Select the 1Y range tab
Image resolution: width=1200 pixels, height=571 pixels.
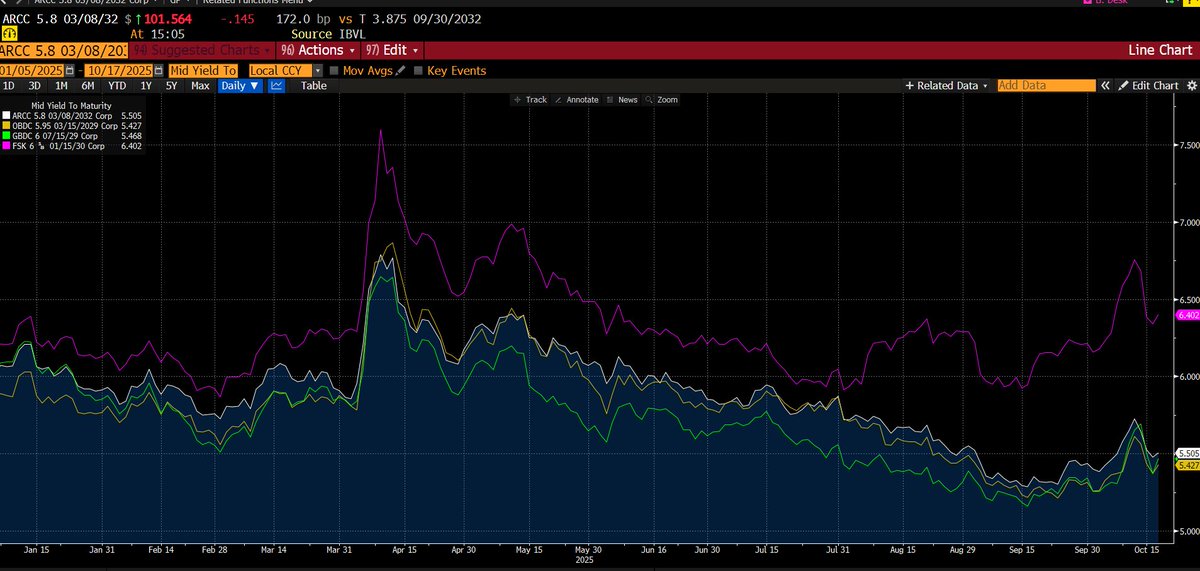pos(146,86)
